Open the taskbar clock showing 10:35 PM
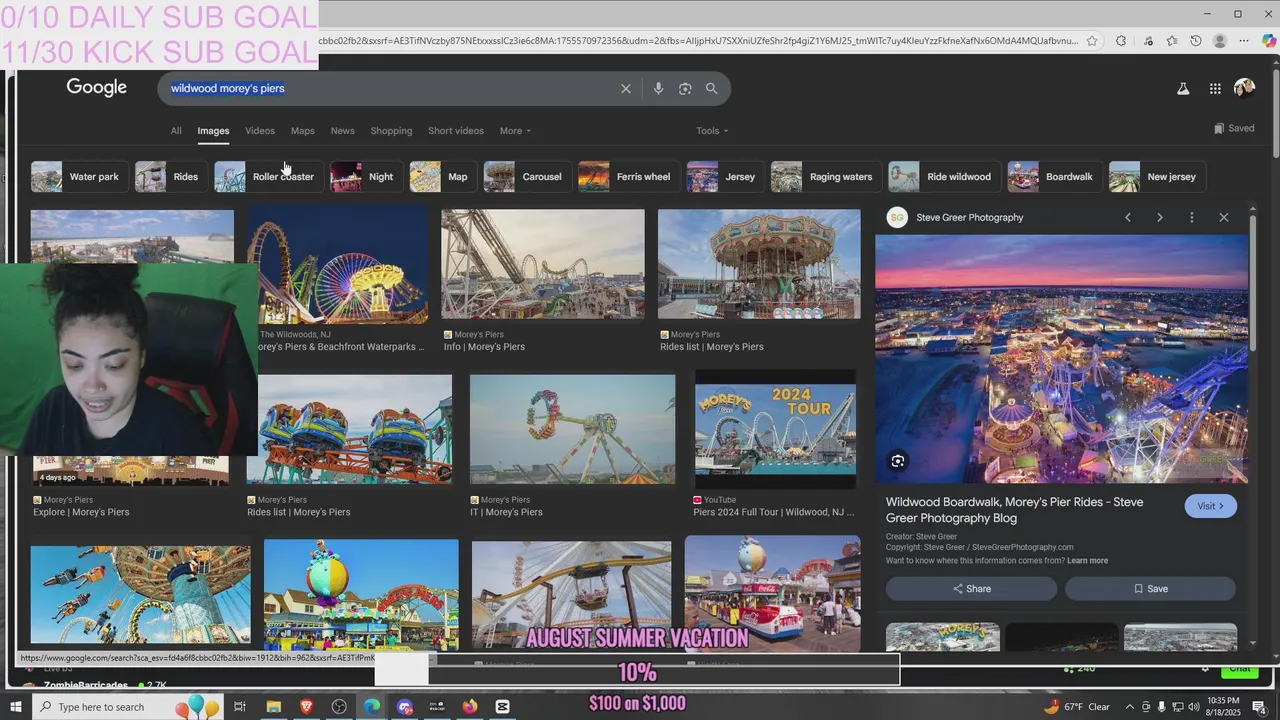Screen dimensions: 1280x720 1223,707
